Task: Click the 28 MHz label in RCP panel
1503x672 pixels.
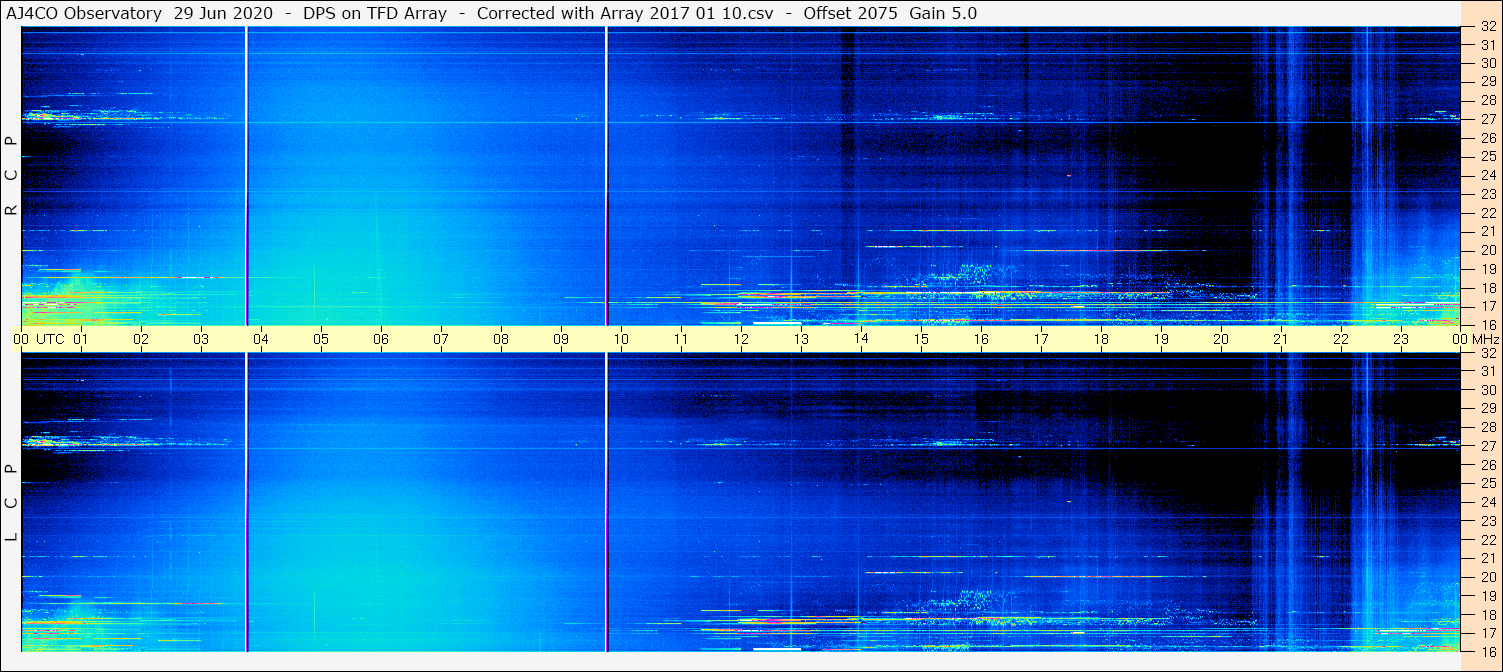Action: [1487, 100]
